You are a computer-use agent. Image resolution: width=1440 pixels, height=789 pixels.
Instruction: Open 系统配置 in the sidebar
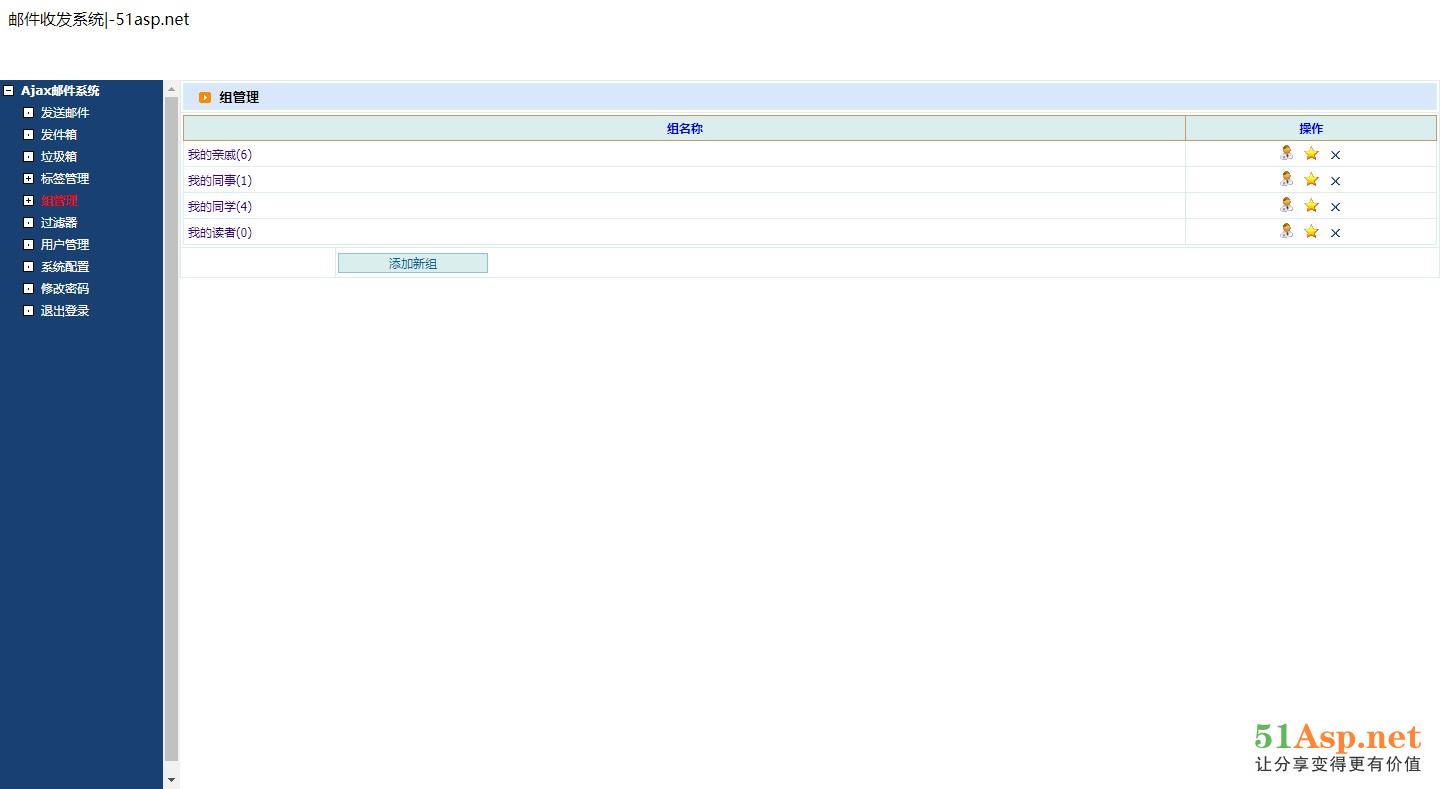[x=65, y=267]
